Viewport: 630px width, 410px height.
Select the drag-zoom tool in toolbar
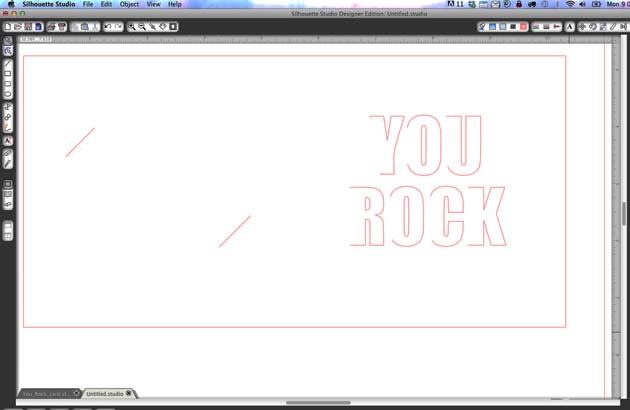153,27
